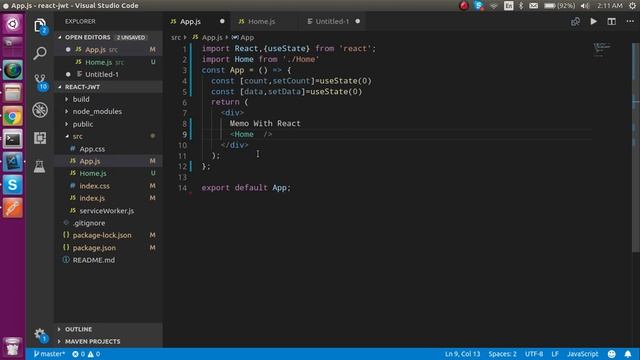Open system power cog in top bar

tap(632, 6)
